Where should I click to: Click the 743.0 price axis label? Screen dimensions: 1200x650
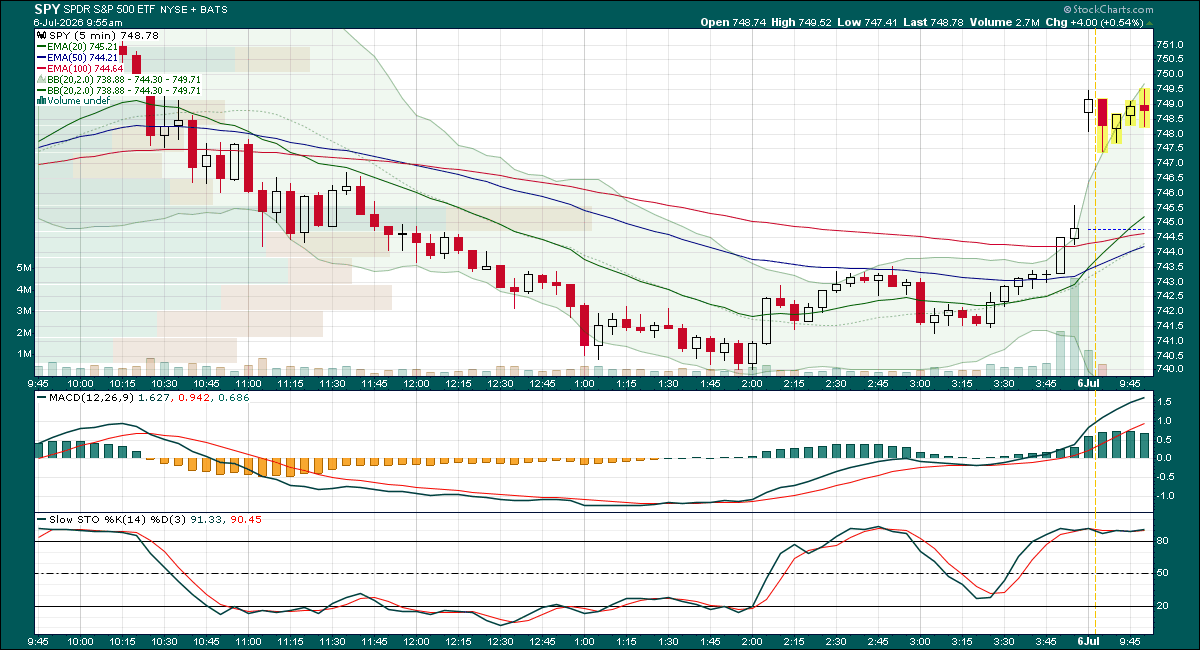1170,281
